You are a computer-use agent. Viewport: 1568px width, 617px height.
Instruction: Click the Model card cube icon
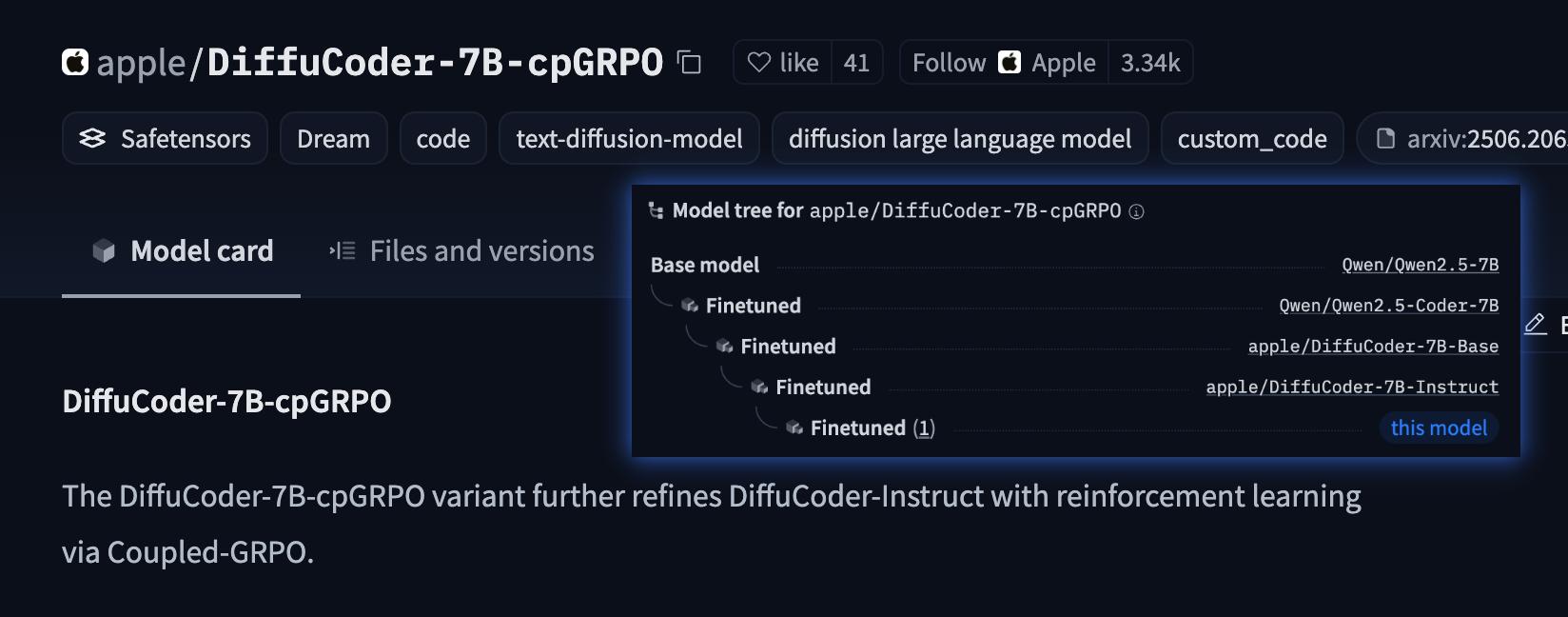[x=102, y=250]
